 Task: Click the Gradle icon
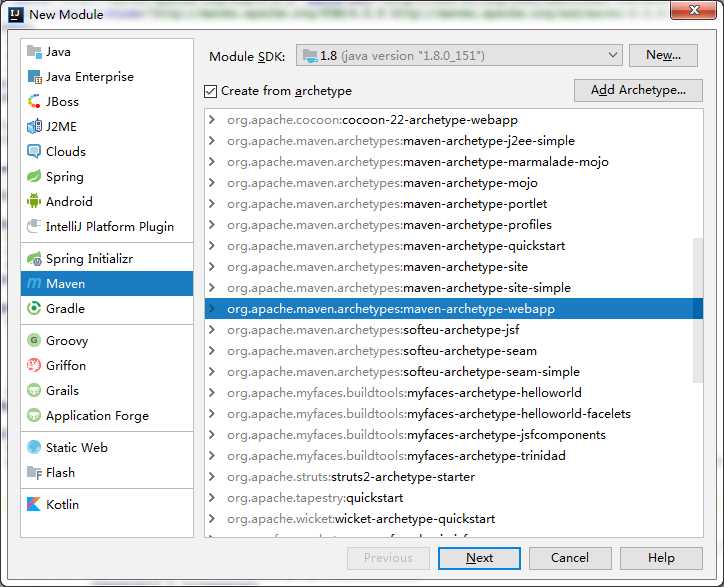point(34,309)
